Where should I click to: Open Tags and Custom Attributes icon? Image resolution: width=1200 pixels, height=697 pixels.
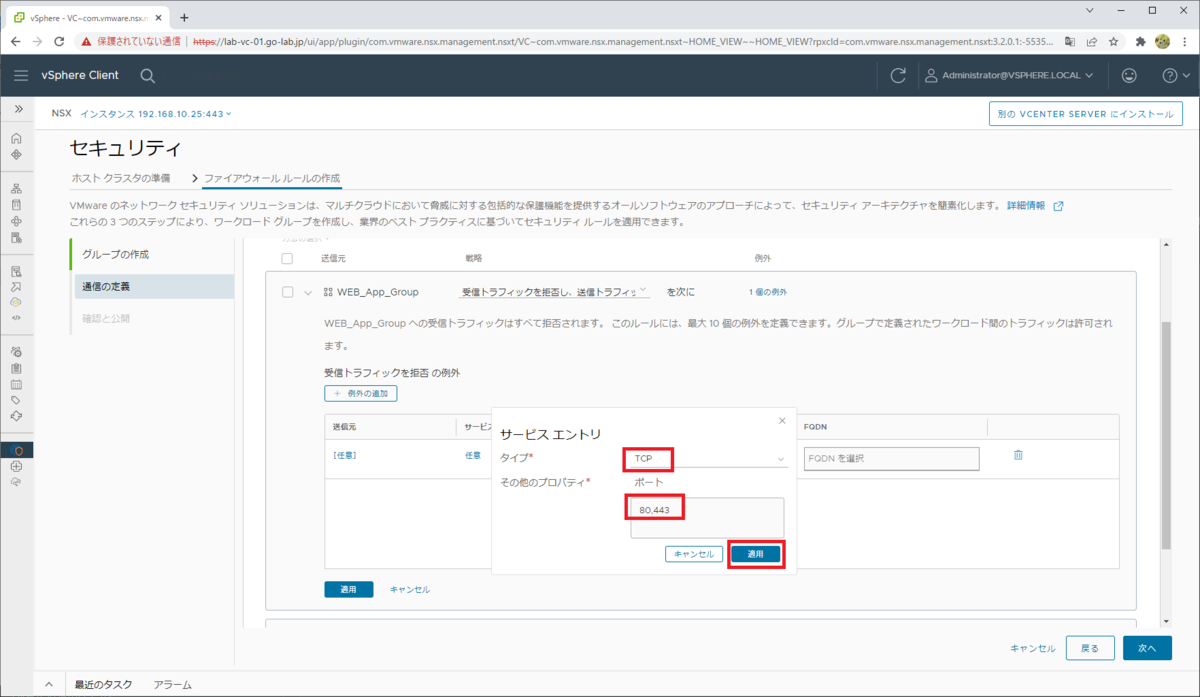pos(16,400)
